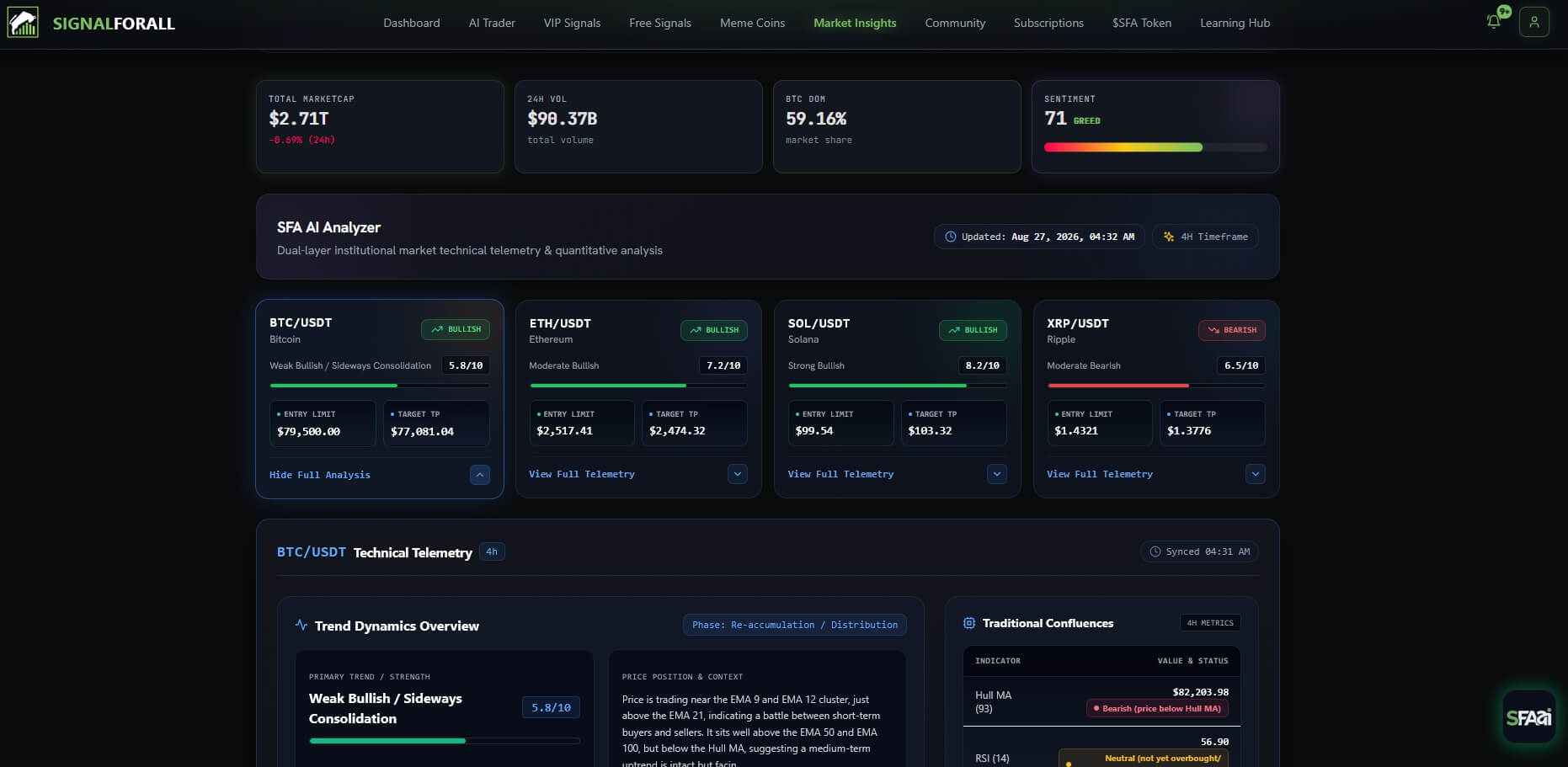This screenshot has width=1568, height=767.
Task: Expand SOL/USDT telemetry chevron
Action: point(997,474)
